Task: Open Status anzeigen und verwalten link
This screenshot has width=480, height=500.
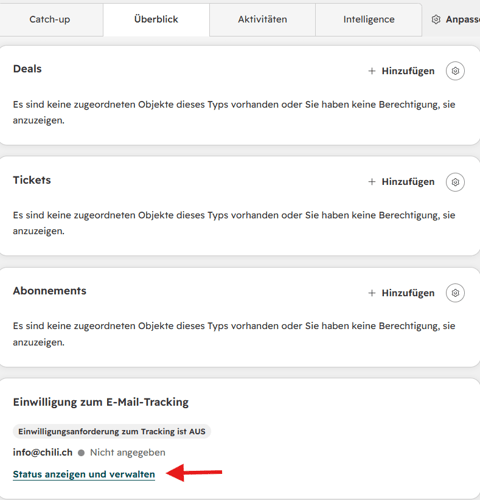Action: [84, 474]
